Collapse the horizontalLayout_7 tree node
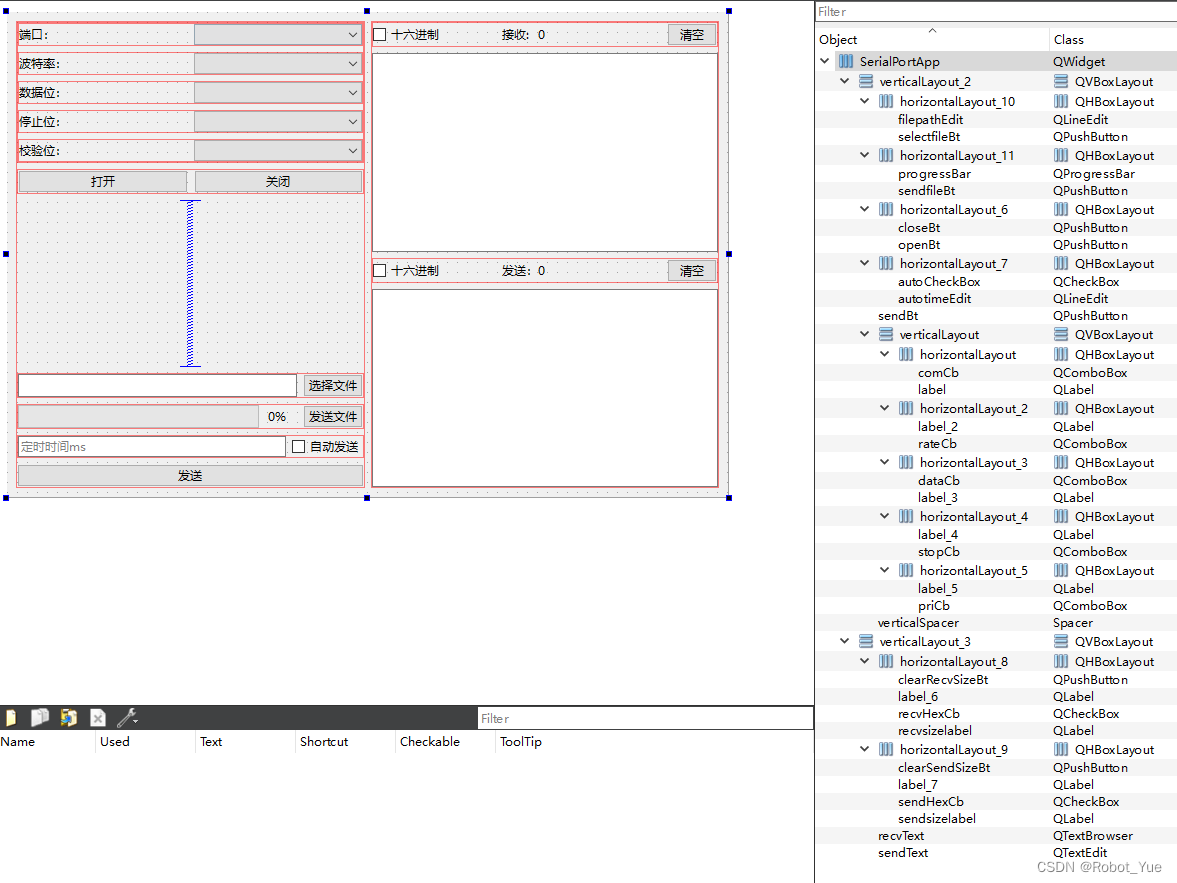Viewport: 1177px width, 883px height. tap(865, 263)
